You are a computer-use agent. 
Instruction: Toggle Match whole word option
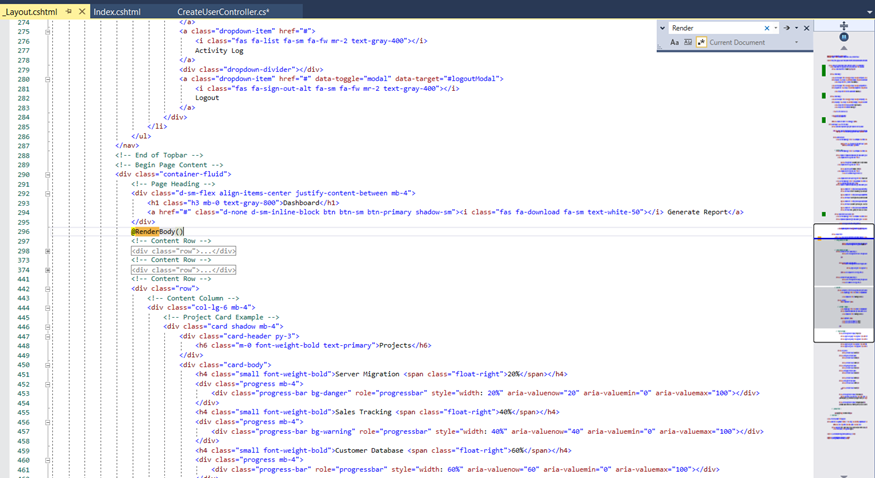(687, 42)
